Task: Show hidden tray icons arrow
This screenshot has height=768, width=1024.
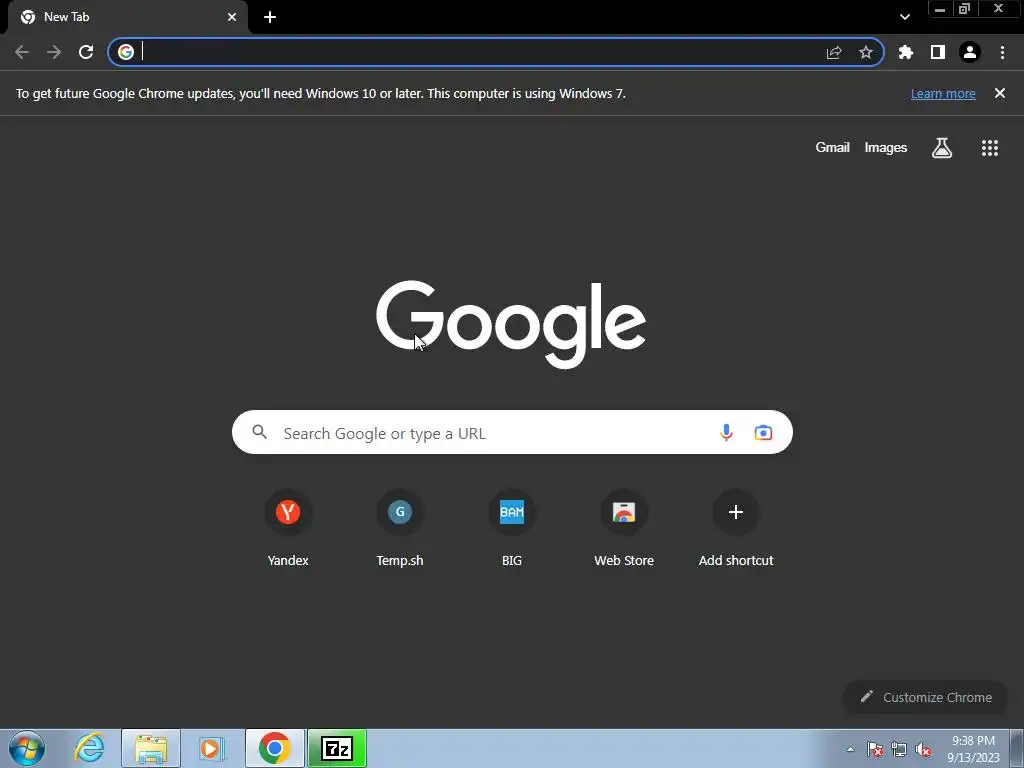Action: click(x=850, y=749)
